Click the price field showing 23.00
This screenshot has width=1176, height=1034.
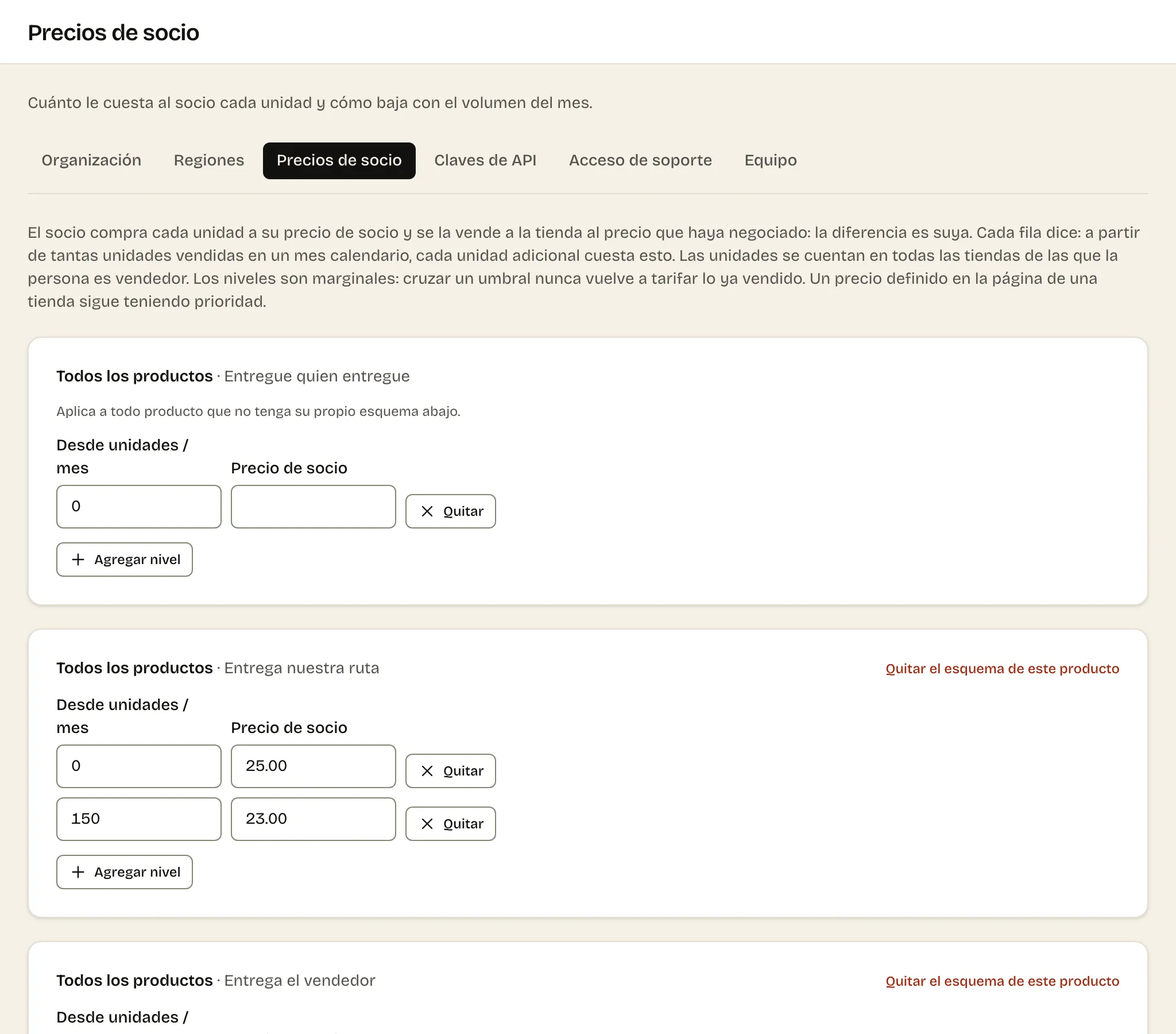(313, 819)
